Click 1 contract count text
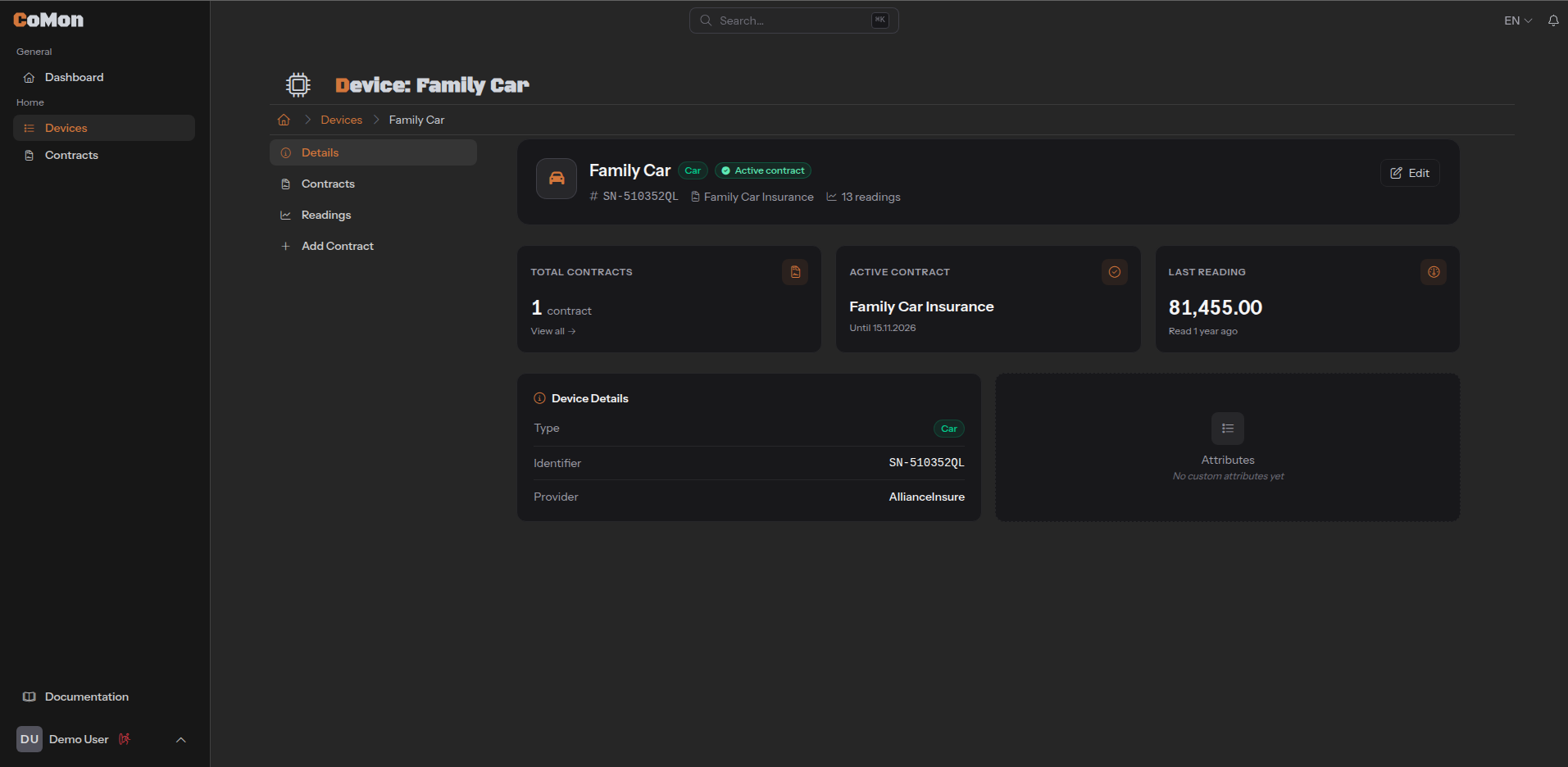Image resolution: width=1568 pixels, height=767 pixels. pos(561,308)
